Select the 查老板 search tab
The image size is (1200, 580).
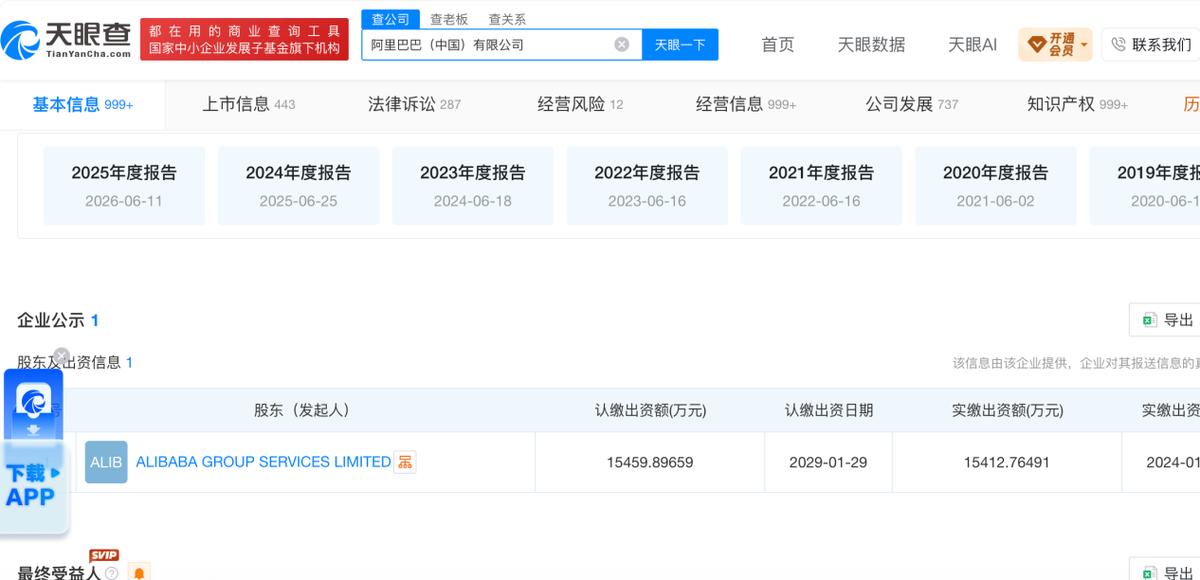449,19
